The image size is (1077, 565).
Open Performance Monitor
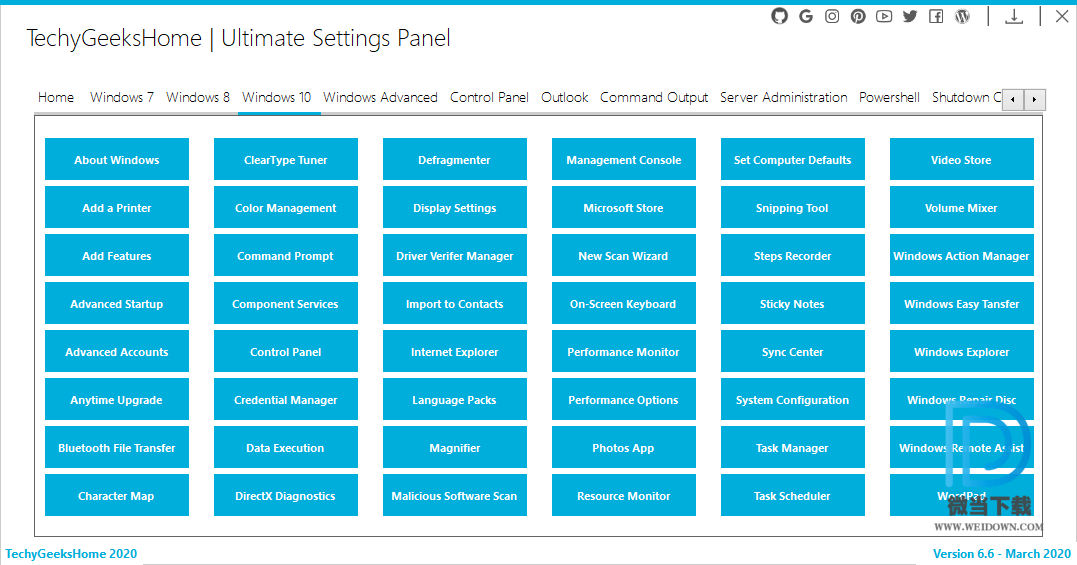tap(624, 351)
